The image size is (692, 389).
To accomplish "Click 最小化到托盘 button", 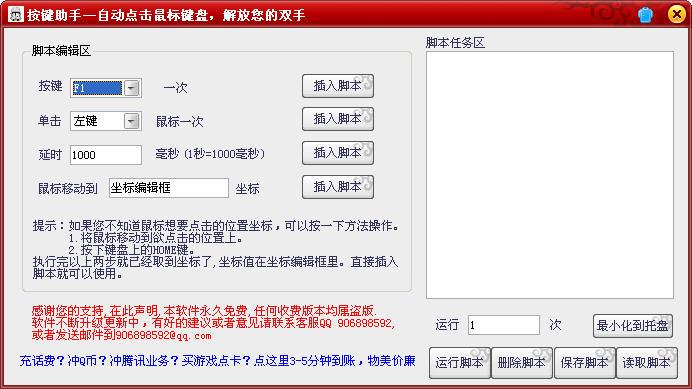I will click(x=633, y=326).
